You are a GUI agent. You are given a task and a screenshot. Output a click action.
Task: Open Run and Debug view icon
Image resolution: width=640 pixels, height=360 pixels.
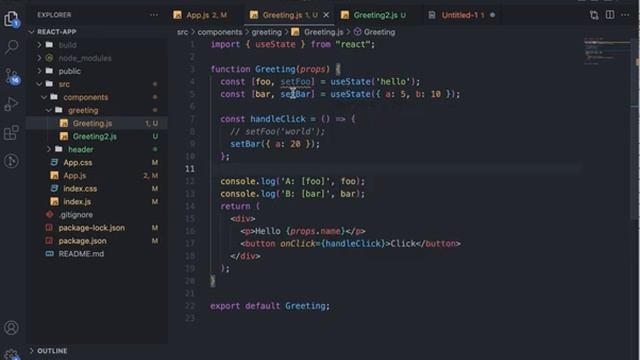11,104
